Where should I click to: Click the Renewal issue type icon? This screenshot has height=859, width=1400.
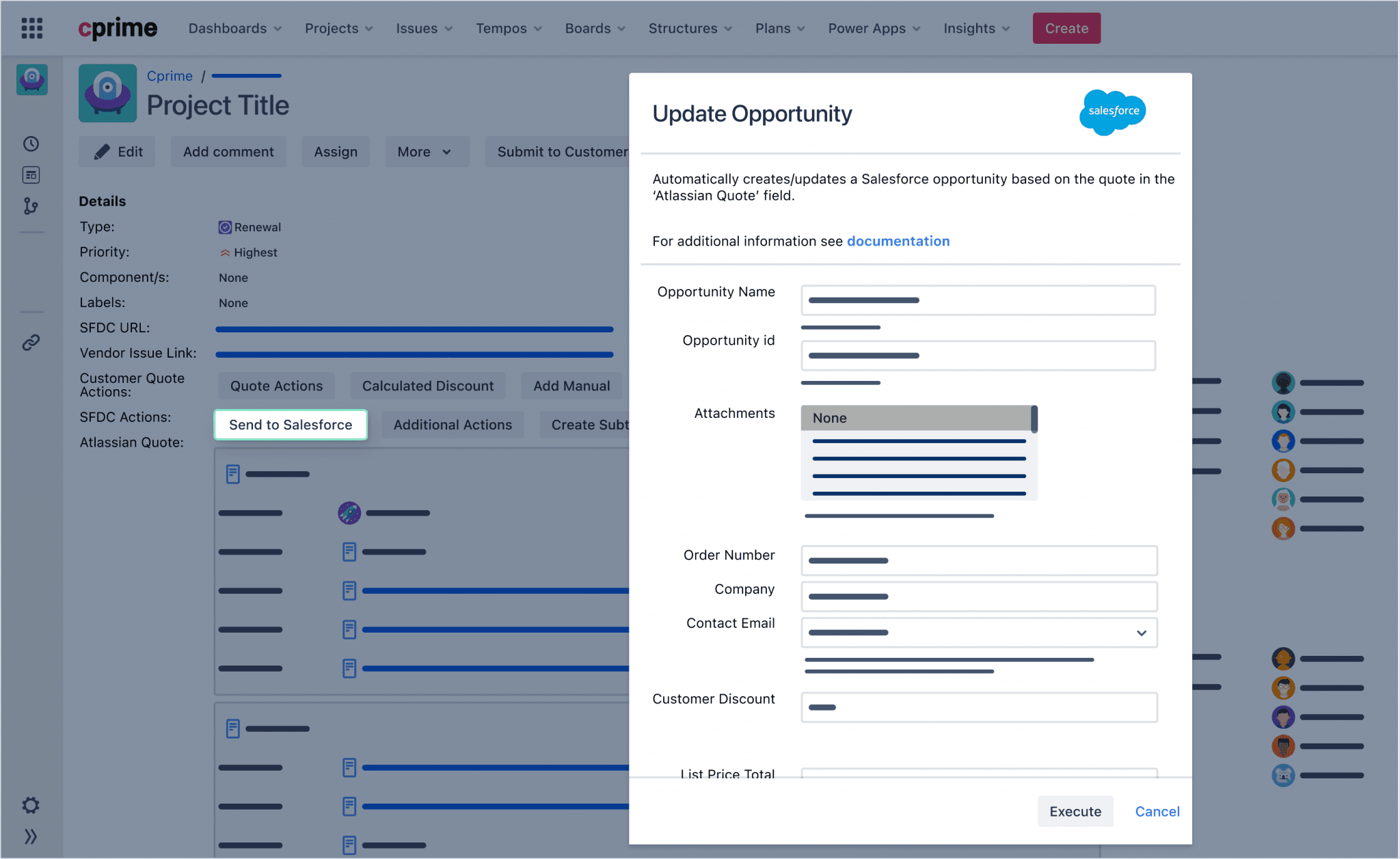click(225, 227)
